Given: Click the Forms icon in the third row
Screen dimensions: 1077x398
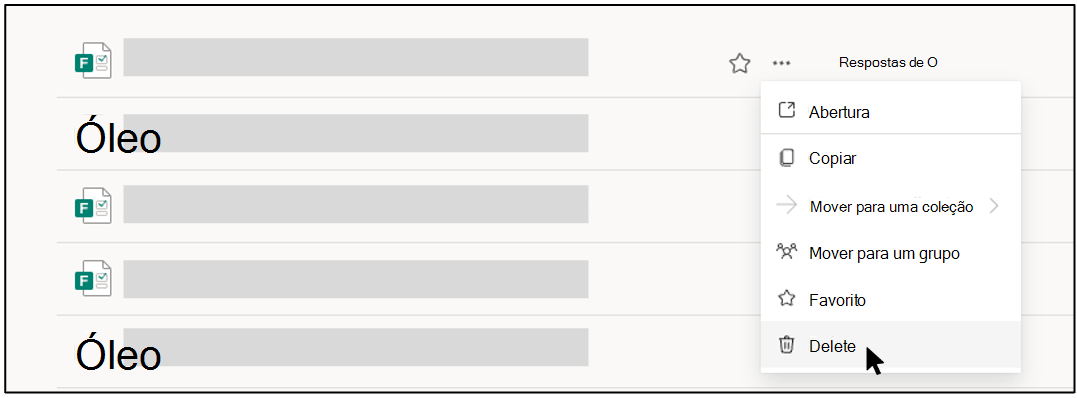Looking at the screenshot, I should [x=93, y=206].
